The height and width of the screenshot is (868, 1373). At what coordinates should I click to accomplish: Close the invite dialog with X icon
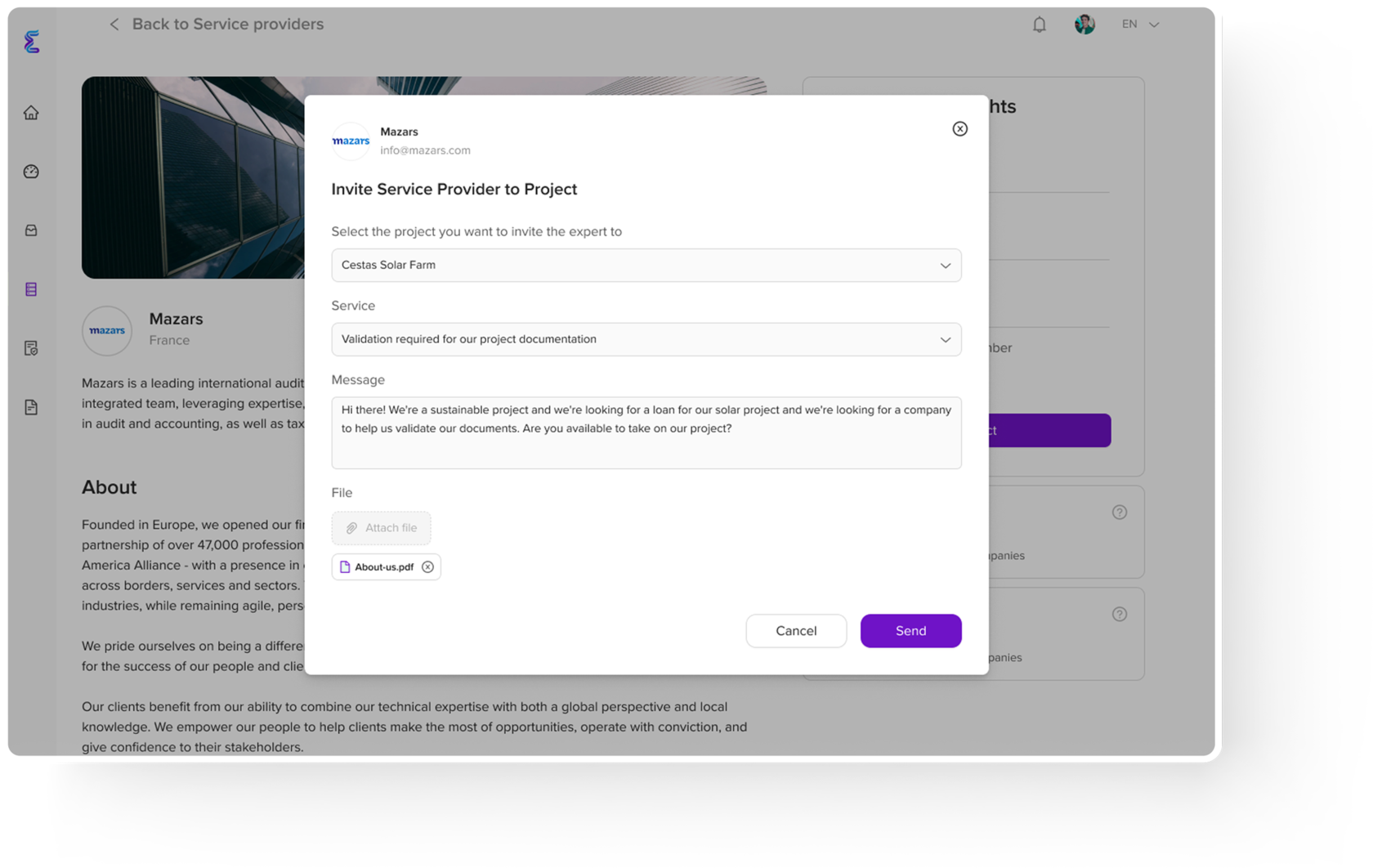pyautogui.click(x=959, y=129)
